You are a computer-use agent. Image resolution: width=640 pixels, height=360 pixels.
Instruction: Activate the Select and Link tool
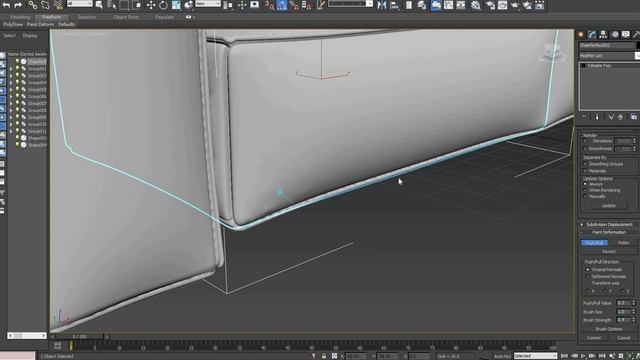tap(33, 5)
